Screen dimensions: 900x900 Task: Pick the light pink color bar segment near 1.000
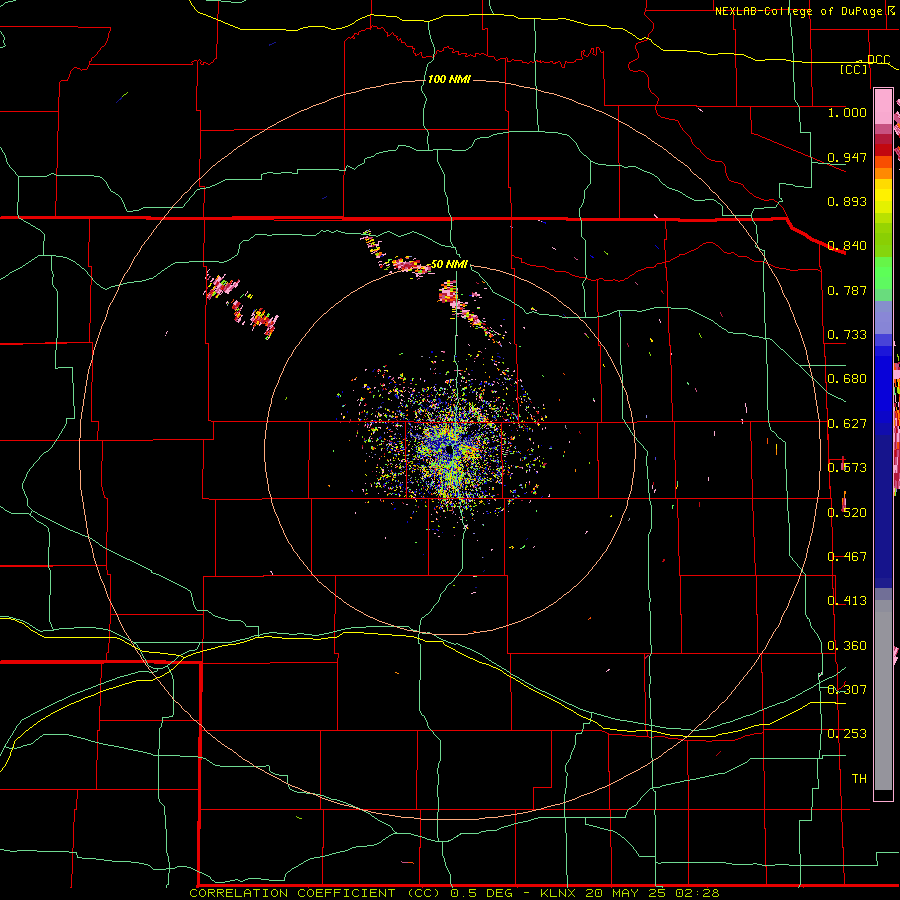883,107
